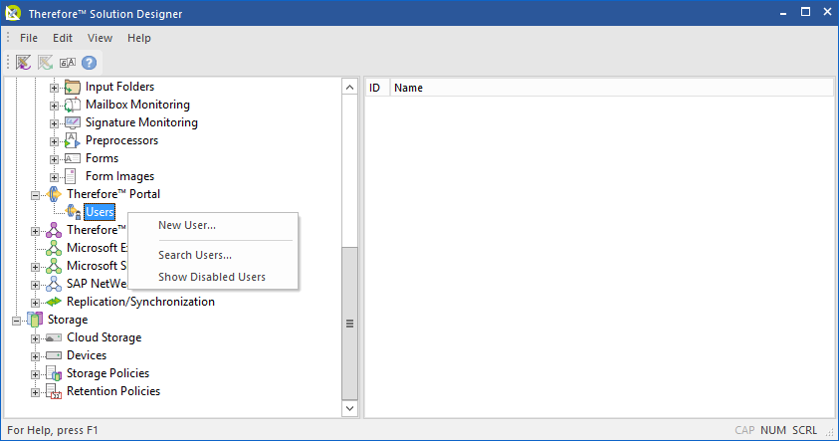Expand the SAP NetWeaver node
Image resolution: width=839 pixels, height=441 pixels.
coord(35,285)
